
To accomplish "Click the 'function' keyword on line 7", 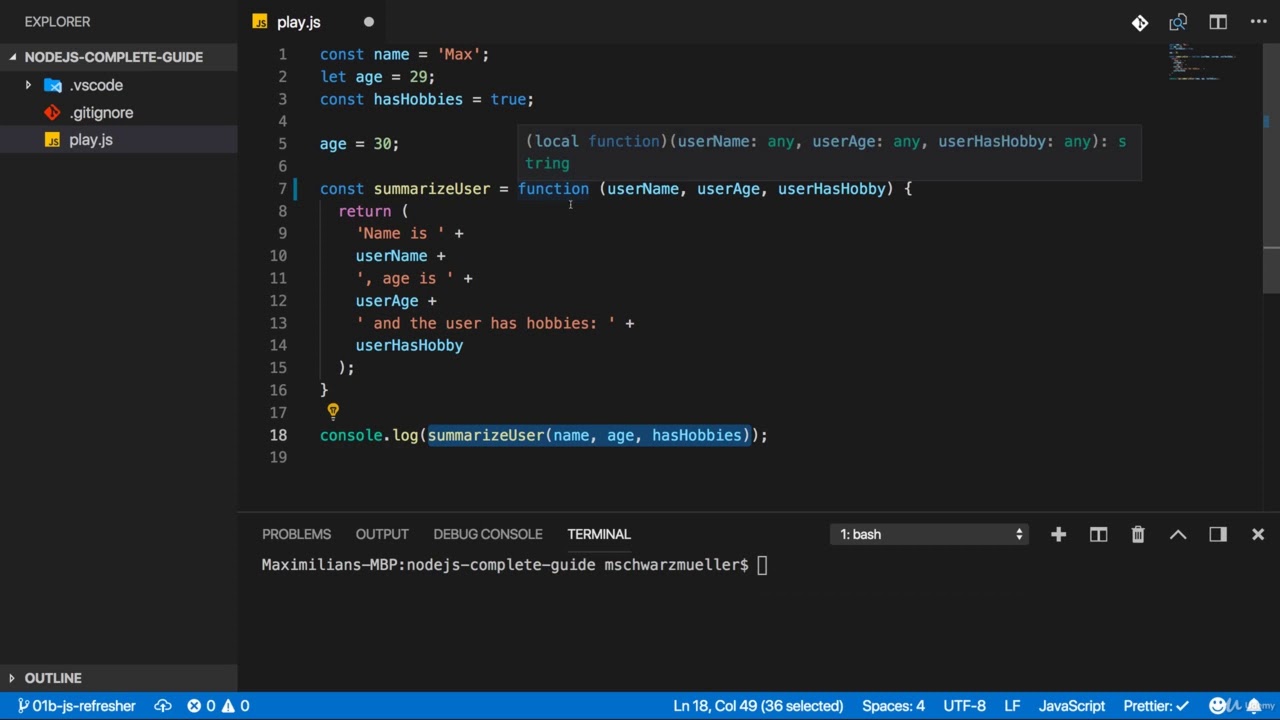I will (x=553, y=188).
